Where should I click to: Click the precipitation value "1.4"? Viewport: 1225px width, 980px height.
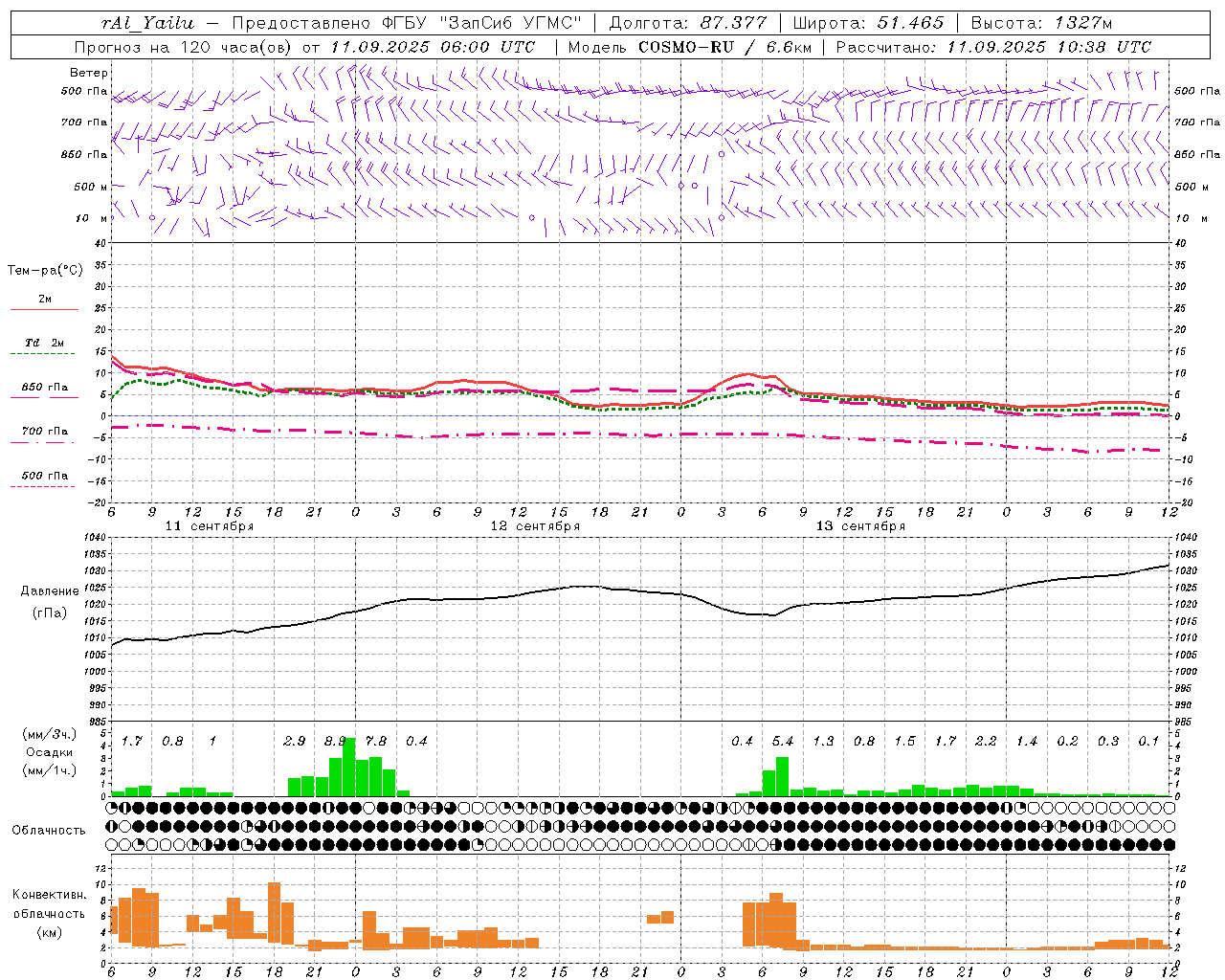pyautogui.click(x=1027, y=742)
